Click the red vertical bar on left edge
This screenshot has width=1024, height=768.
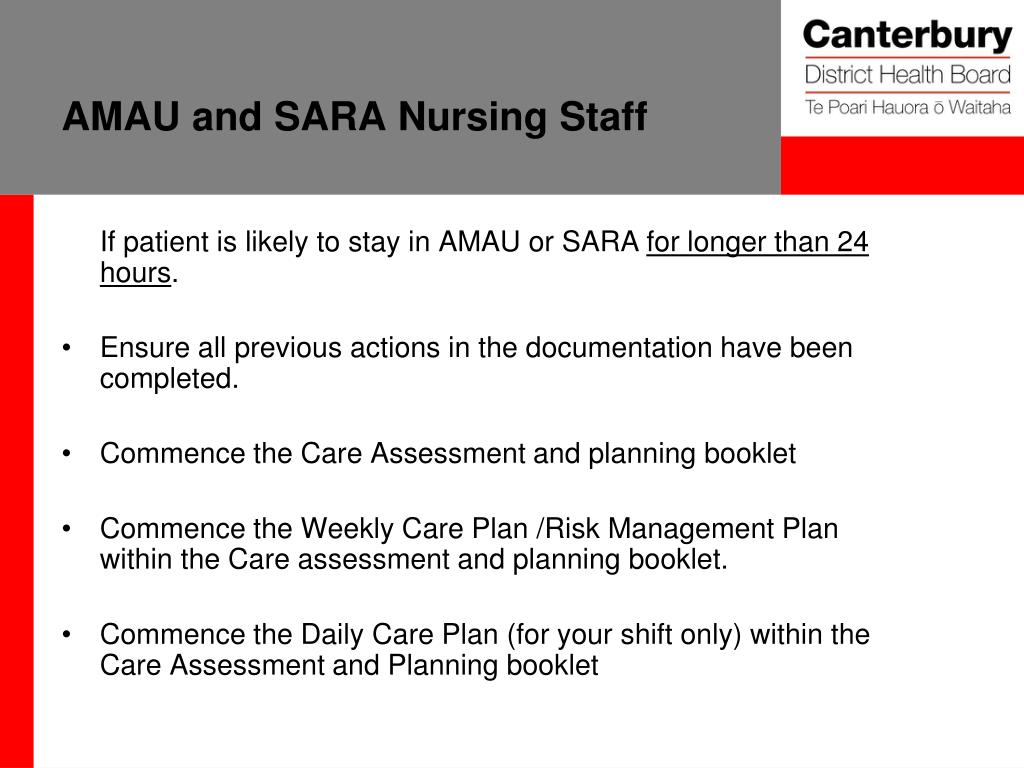(x=16, y=481)
